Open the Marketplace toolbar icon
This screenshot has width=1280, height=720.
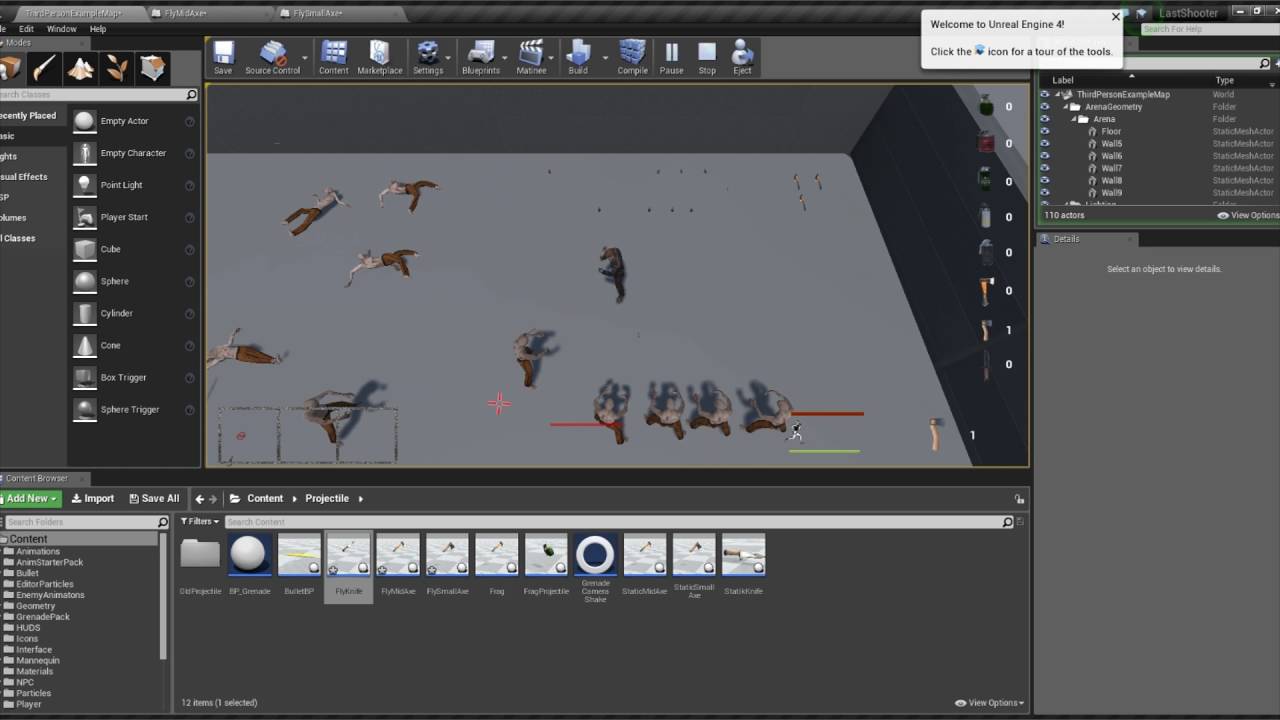tap(380, 58)
